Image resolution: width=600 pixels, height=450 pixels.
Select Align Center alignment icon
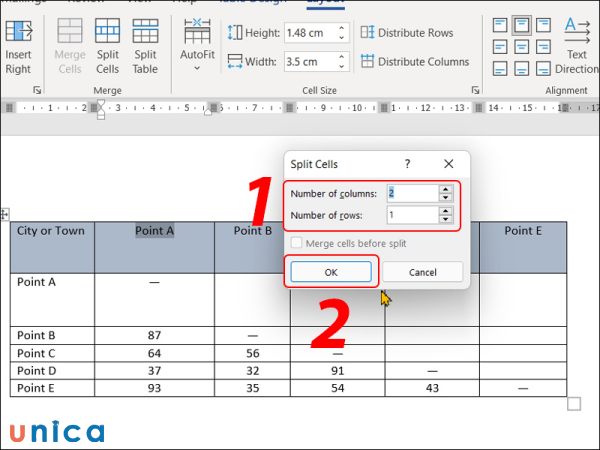click(x=522, y=47)
